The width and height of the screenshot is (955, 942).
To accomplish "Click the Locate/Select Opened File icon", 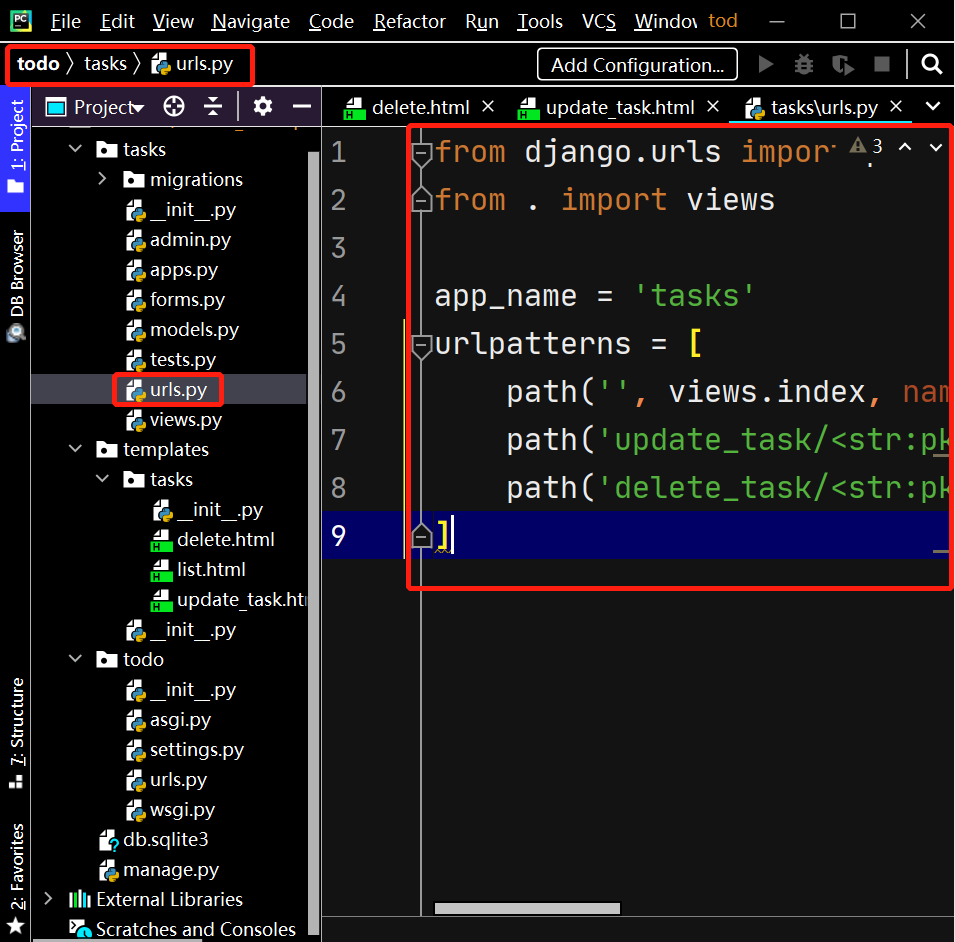I will tap(174, 107).
